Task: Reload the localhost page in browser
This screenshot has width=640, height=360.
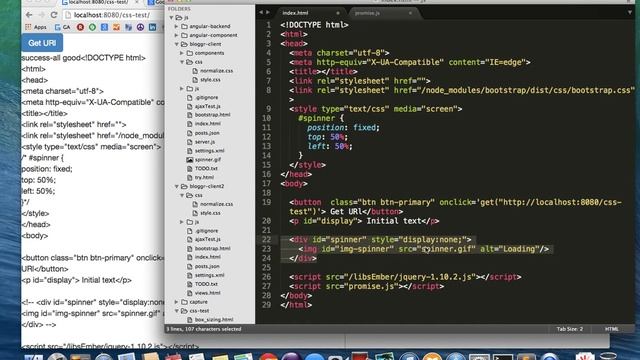Action: point(54,15)
